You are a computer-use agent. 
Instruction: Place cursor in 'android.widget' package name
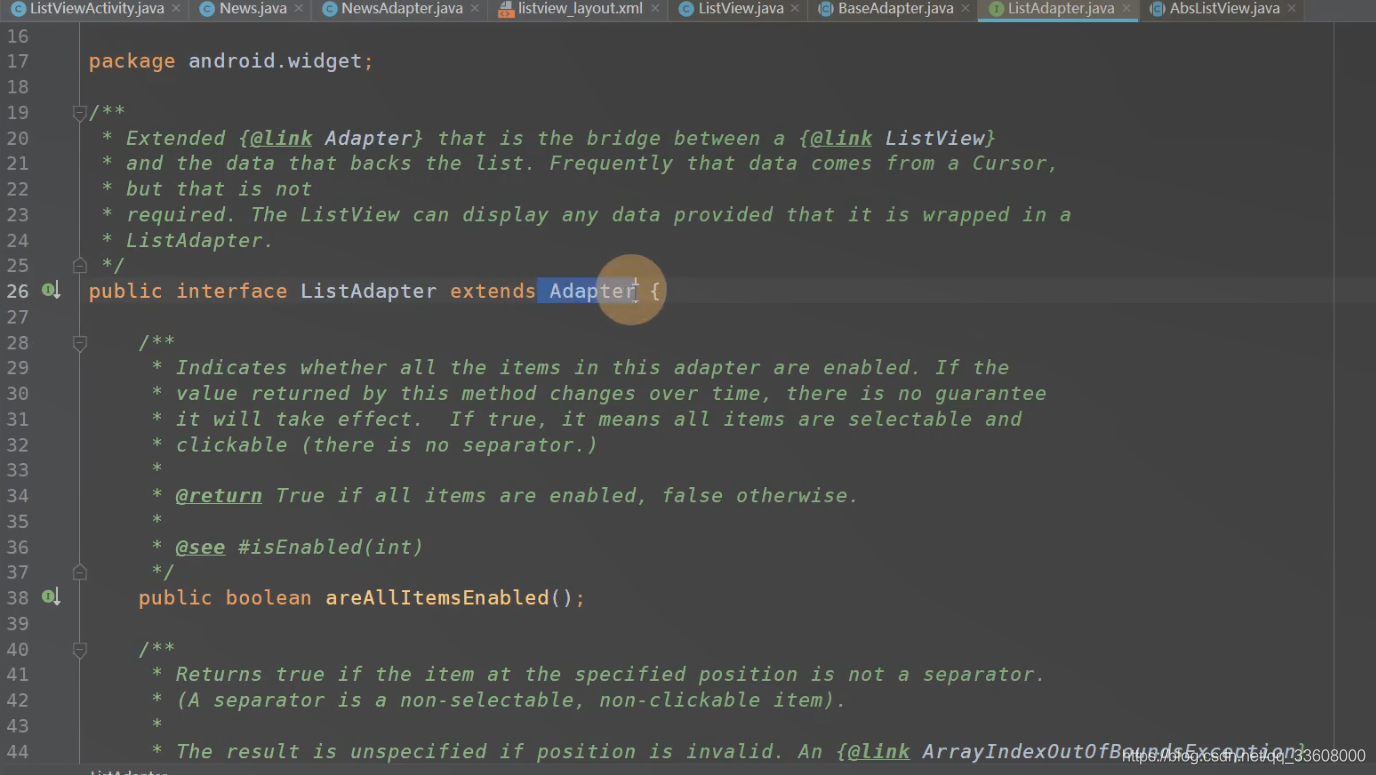(x=275, y=61)
